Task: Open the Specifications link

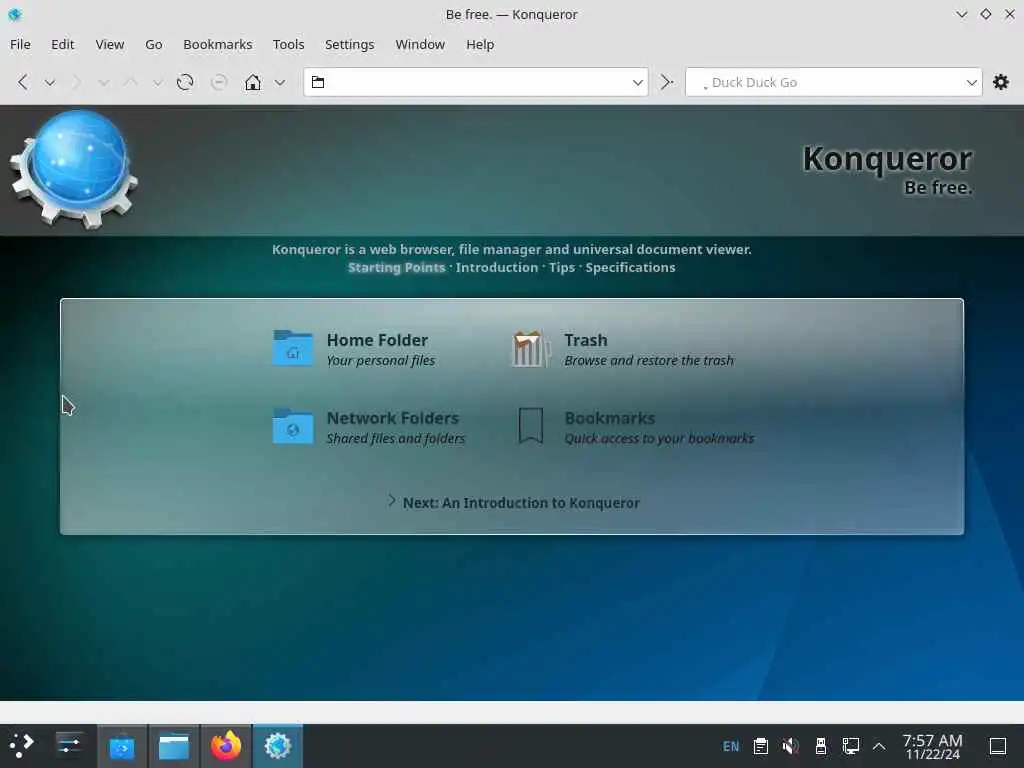Action: (x=630, y=267)
